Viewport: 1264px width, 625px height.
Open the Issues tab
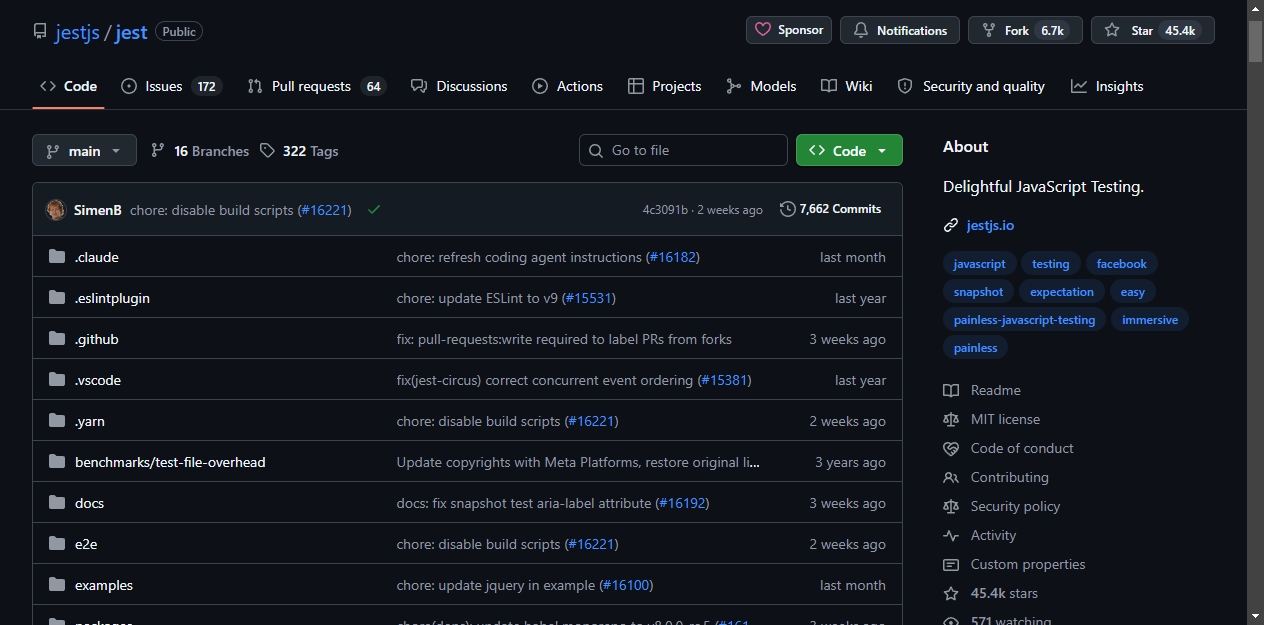[x=171, y=86]
